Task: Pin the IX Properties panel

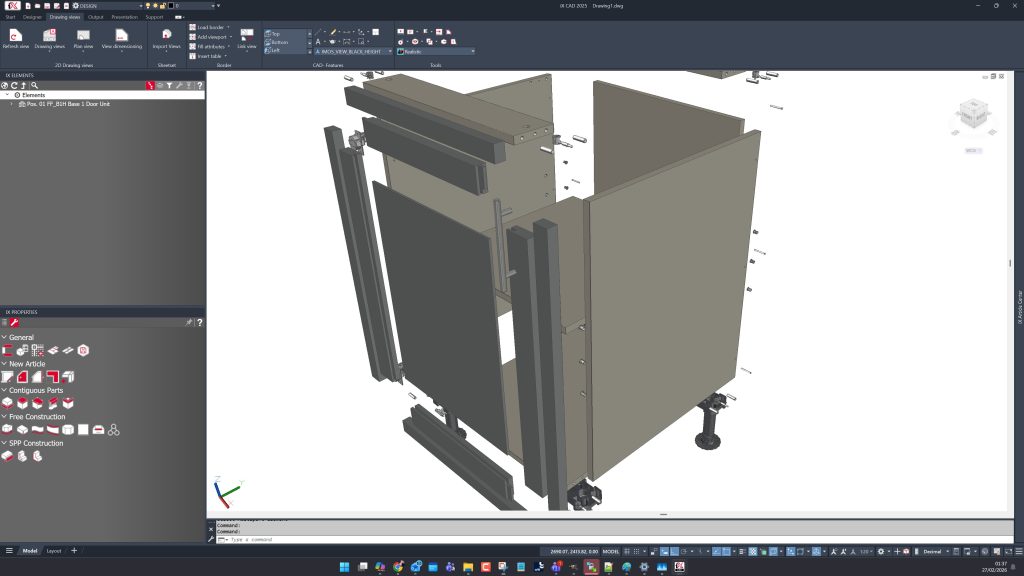Action: click(x=189, y=323)
